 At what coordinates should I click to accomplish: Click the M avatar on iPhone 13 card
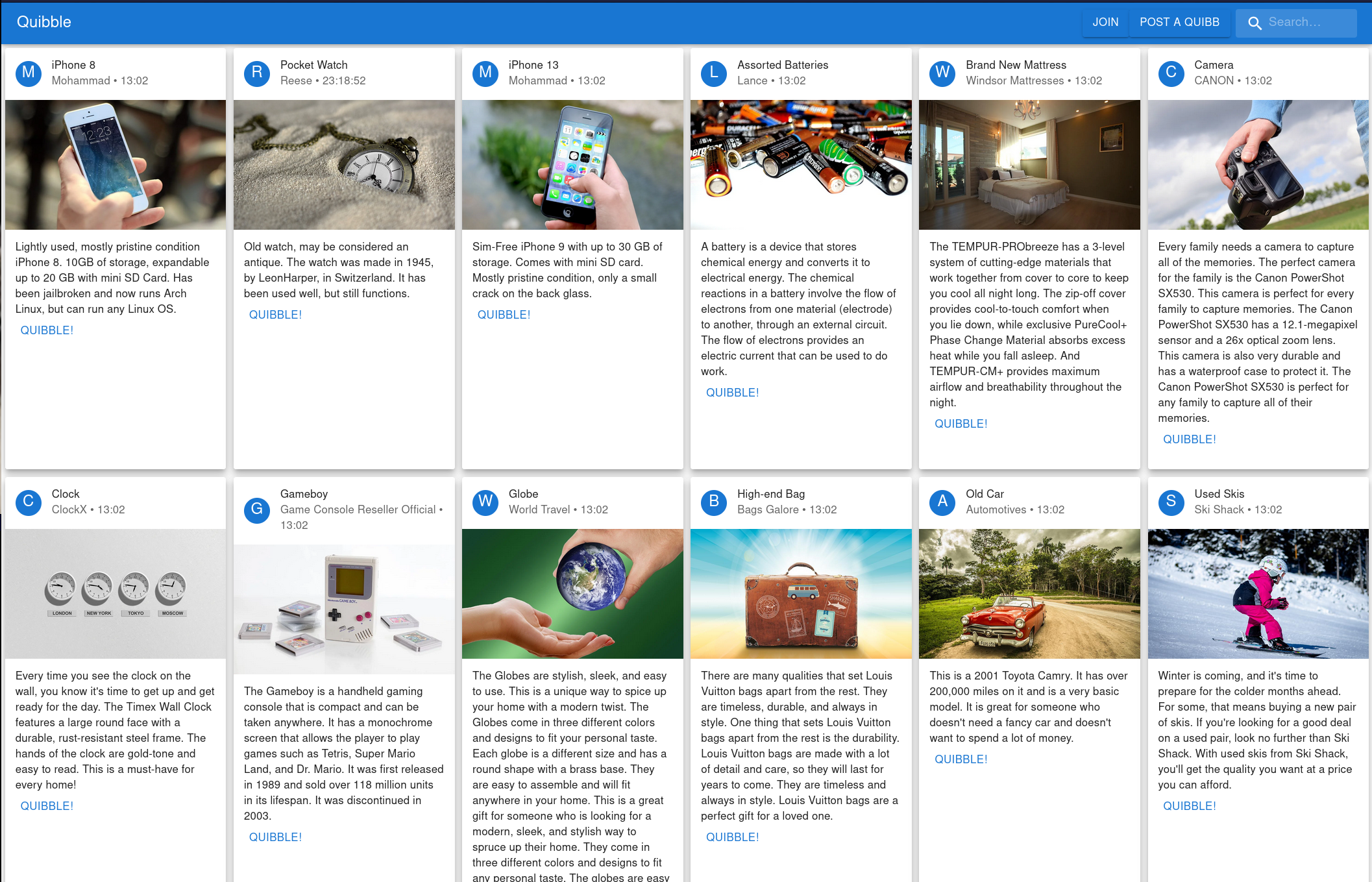click(485, 73)
